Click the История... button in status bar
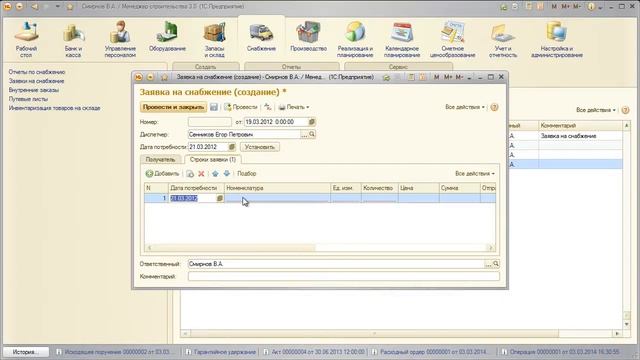The width and height of the screenshot is (640, 360). tap(26, 352)
